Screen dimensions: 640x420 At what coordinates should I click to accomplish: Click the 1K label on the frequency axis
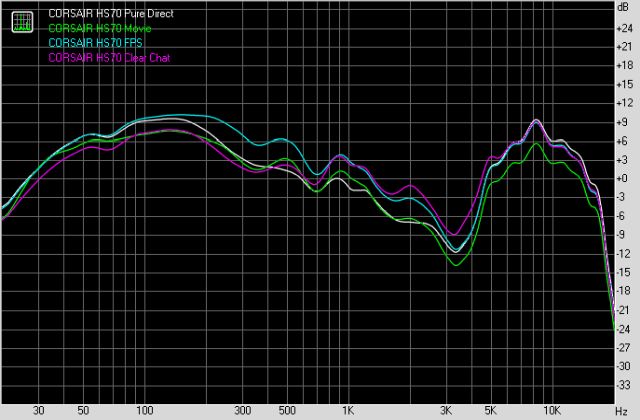click(x=348, y=411)
